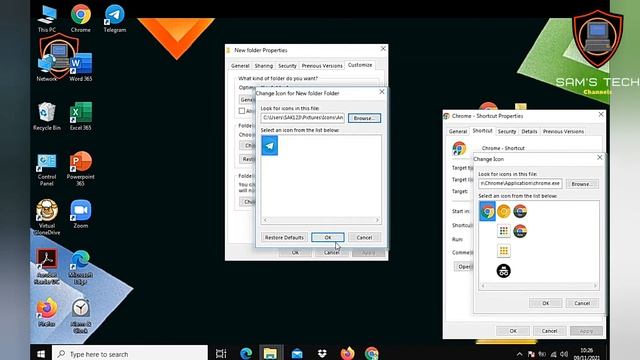Screen dimensions: 640x360
Task: Click Cancel in Chrome Shortcut Properties window
Action: (x=549, y=331)
